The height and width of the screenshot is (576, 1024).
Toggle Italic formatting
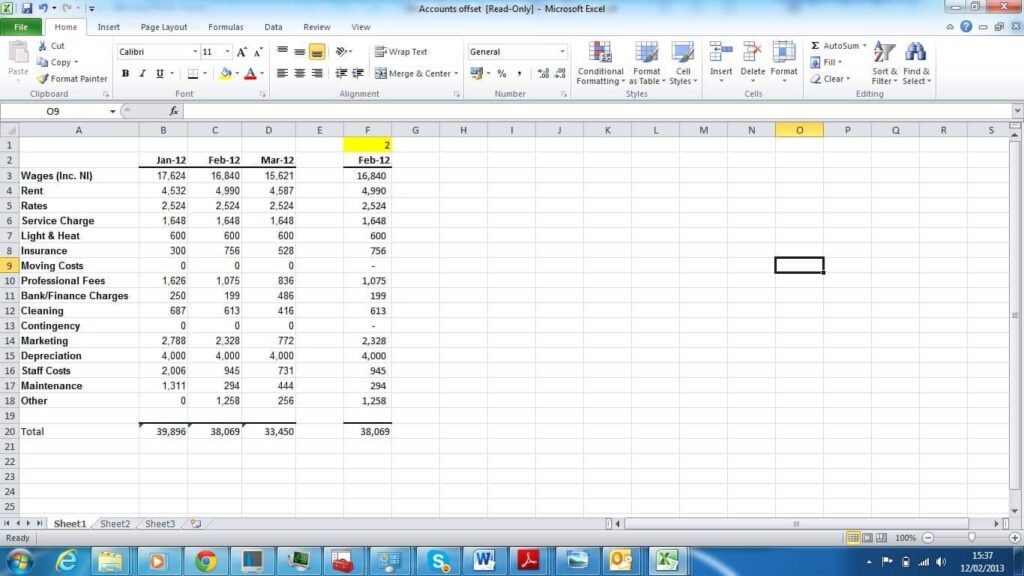pos(143,73)
